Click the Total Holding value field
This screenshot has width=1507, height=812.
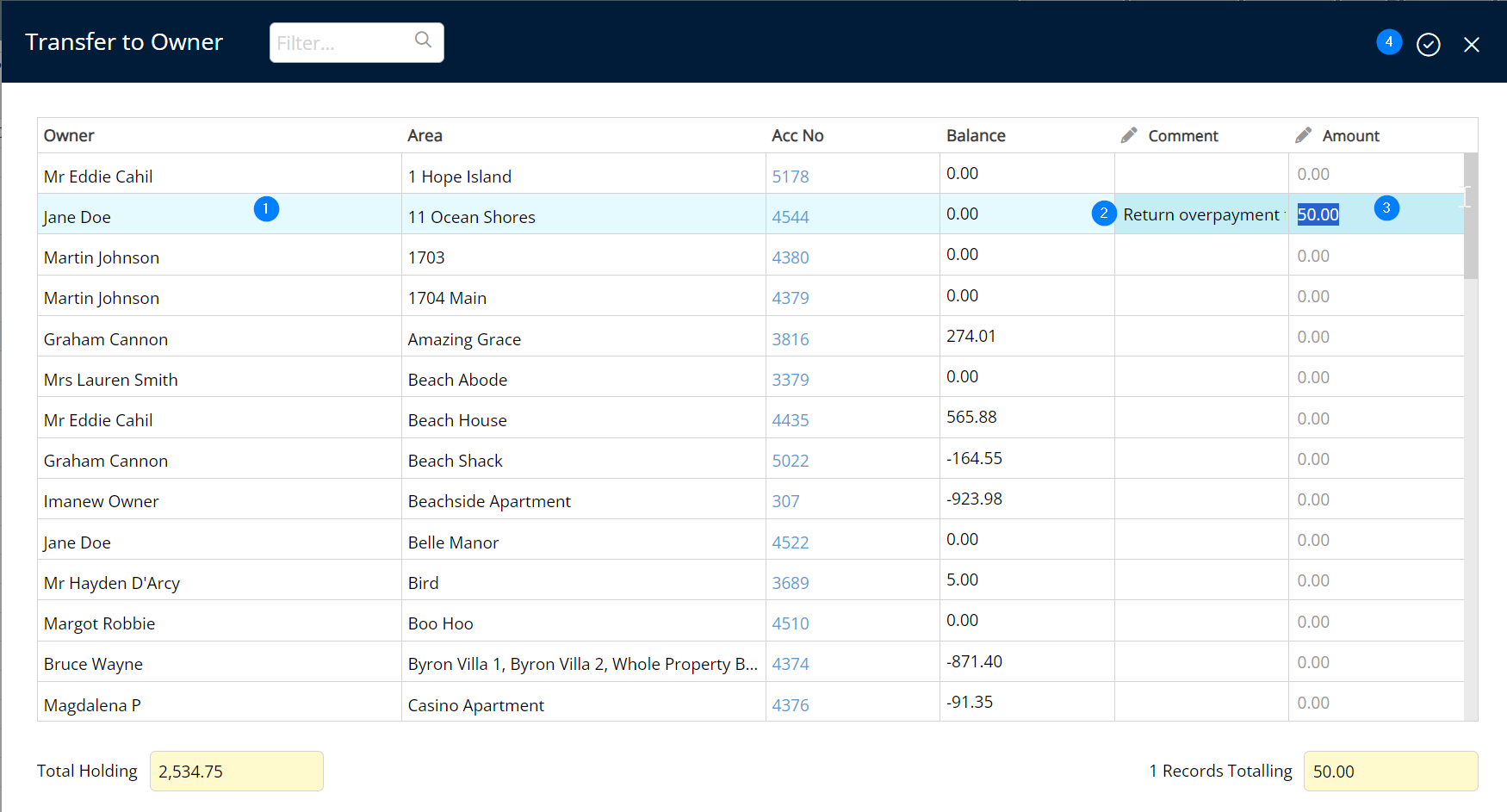[237, 771]
